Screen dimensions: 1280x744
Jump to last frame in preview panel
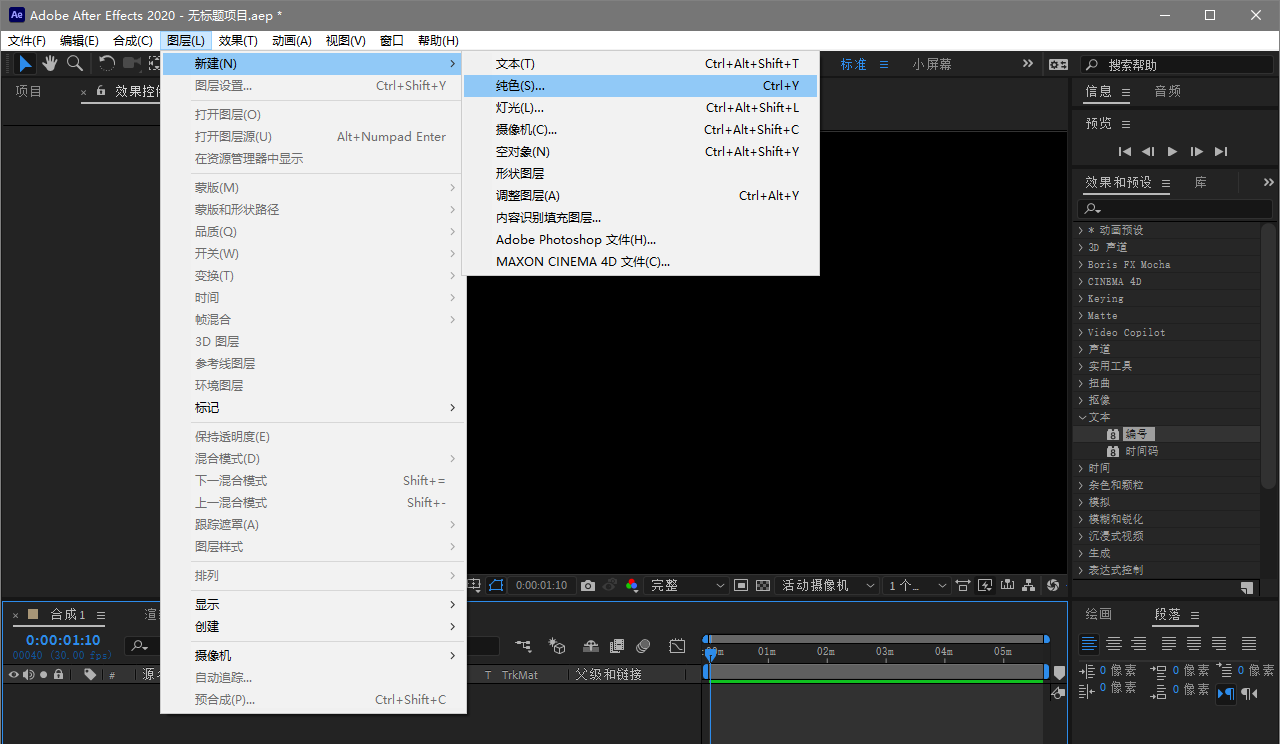[x=1221, y=152]
